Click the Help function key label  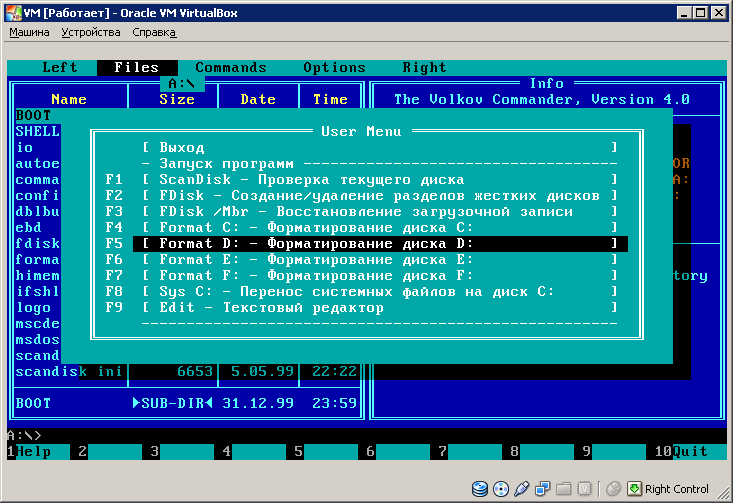(x=33, y=452)
